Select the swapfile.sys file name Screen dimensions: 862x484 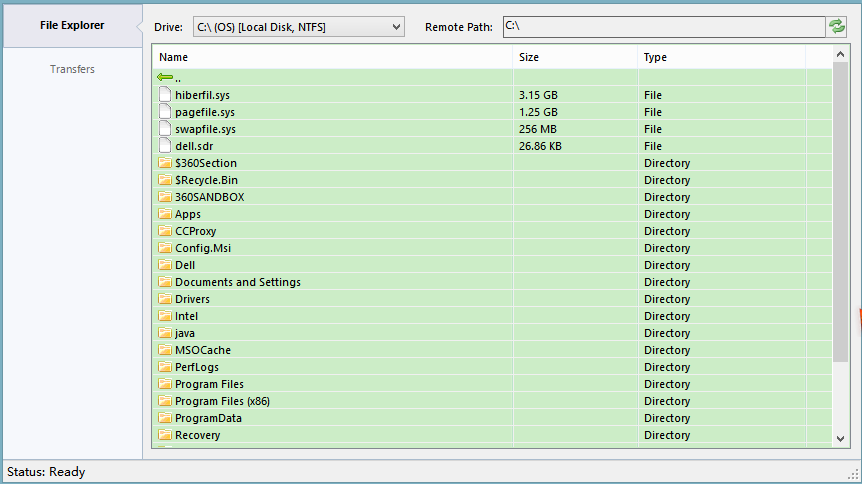pyautogui.click(x=205, y=129)
